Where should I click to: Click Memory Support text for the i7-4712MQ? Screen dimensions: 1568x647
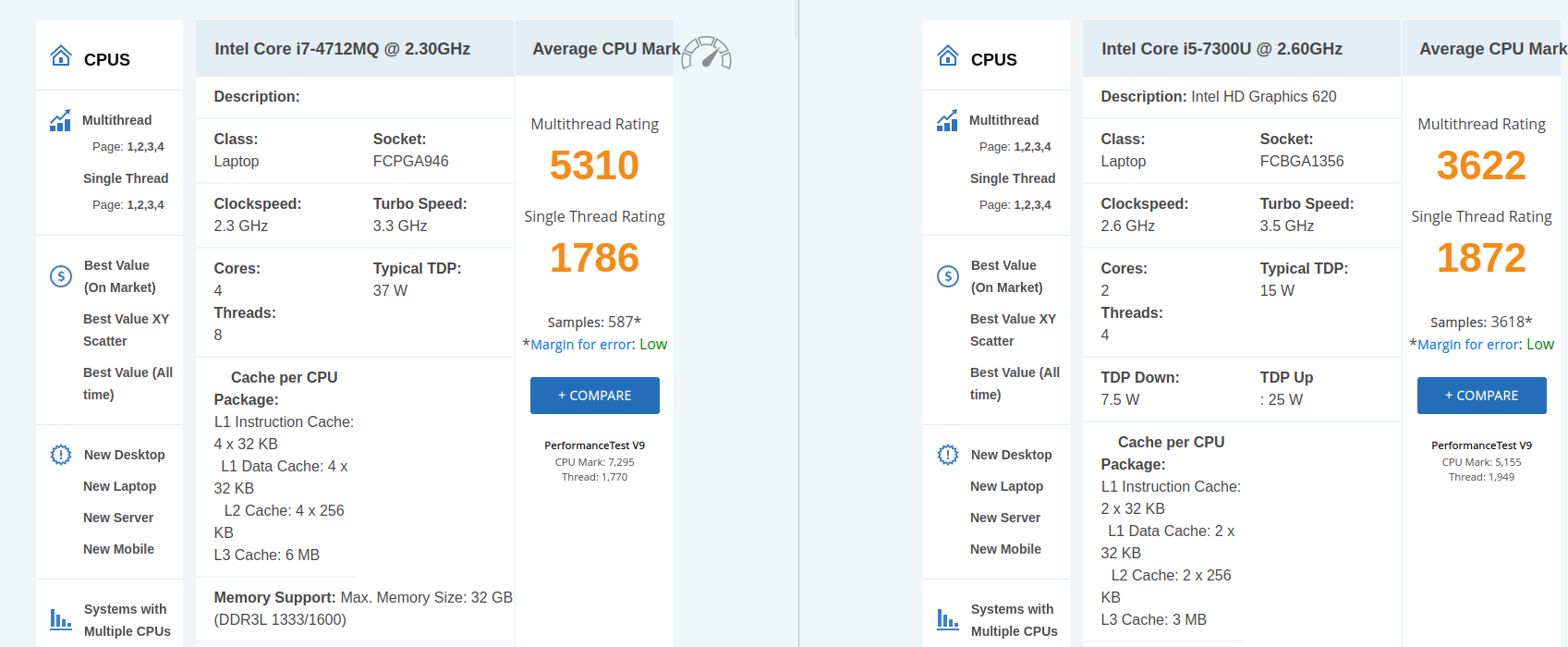(363, 608)
